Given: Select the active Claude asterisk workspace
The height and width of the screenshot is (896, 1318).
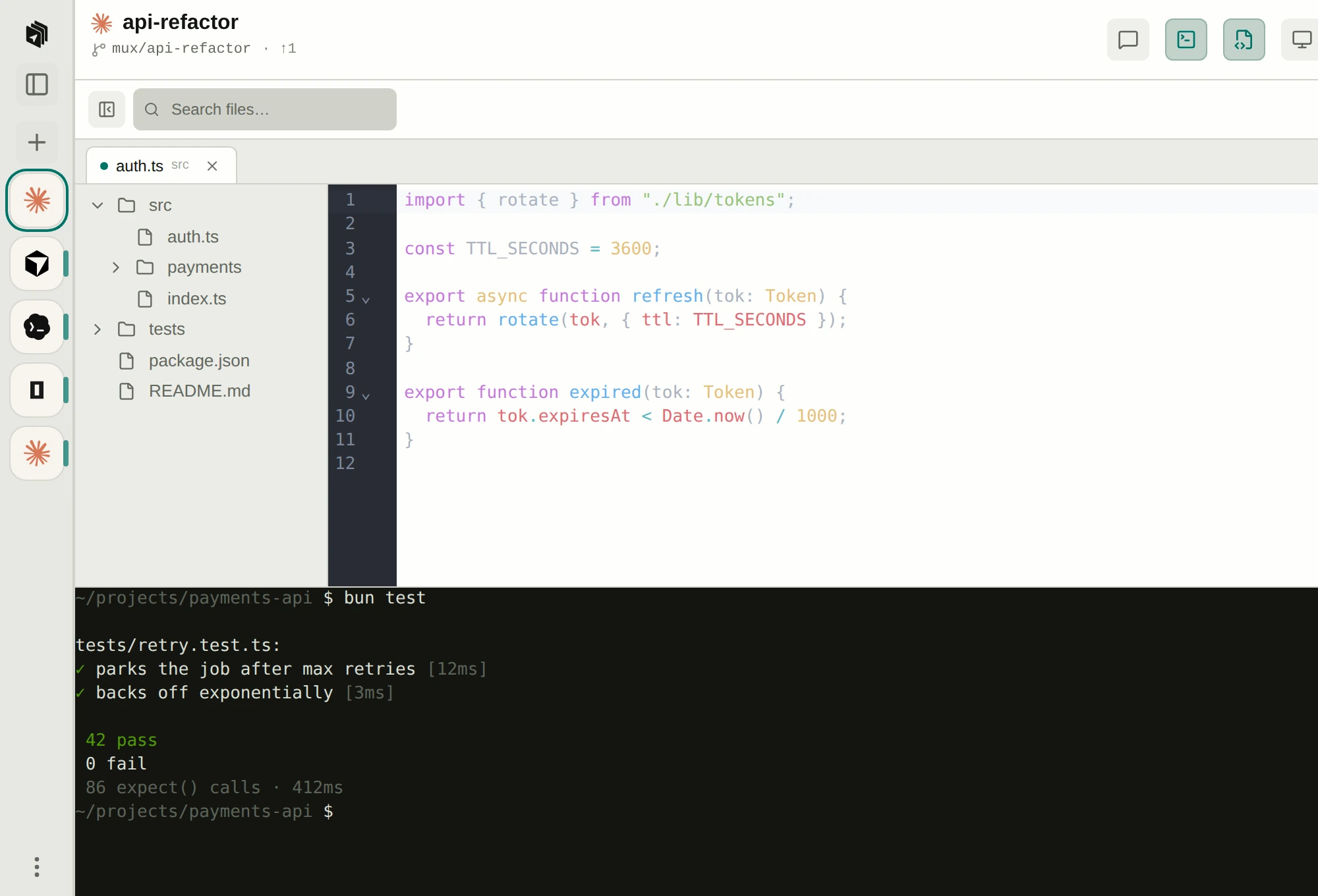Looking at the screenshot, I should [x=37, y=200].
